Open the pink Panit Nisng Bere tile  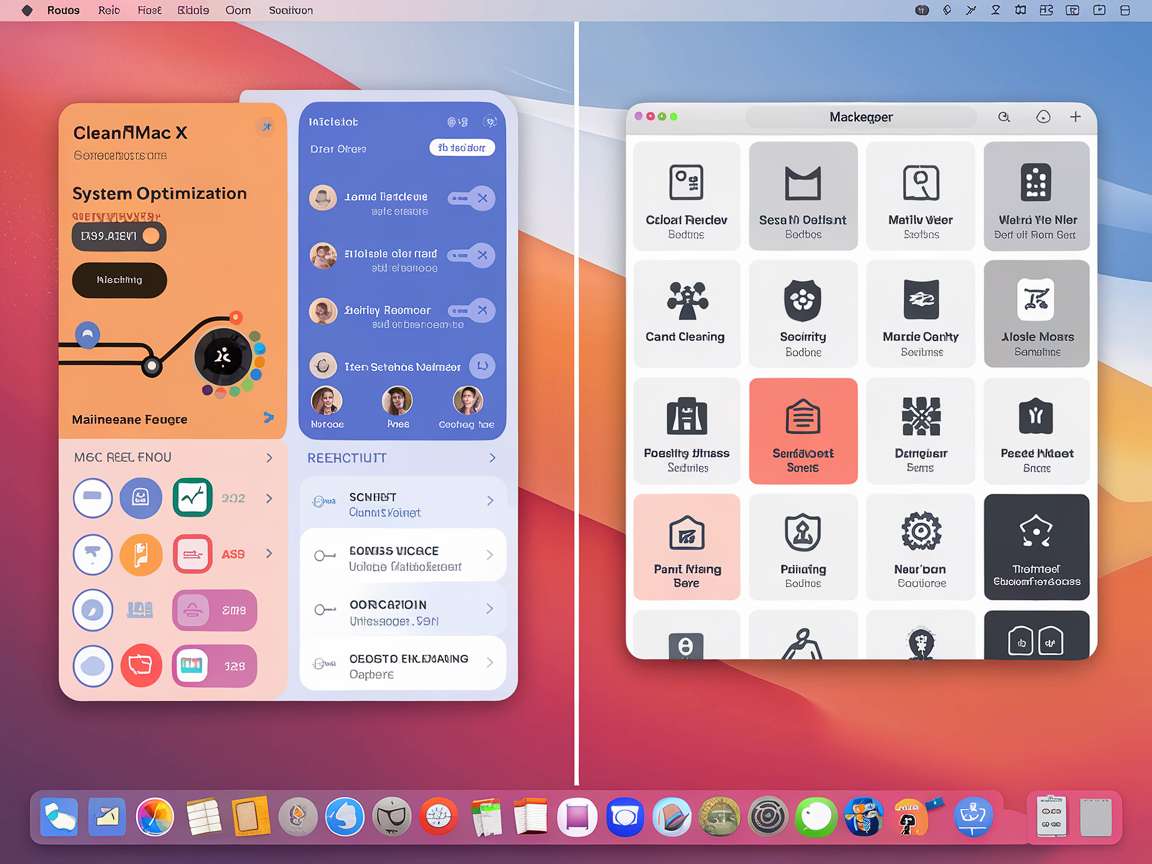tap(686, 547)
